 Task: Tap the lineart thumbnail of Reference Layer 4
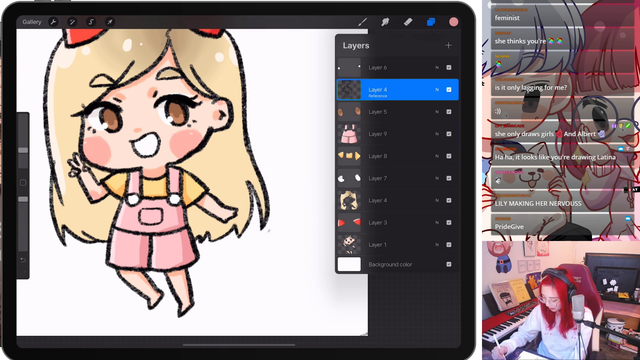click(x=349, y=89)
